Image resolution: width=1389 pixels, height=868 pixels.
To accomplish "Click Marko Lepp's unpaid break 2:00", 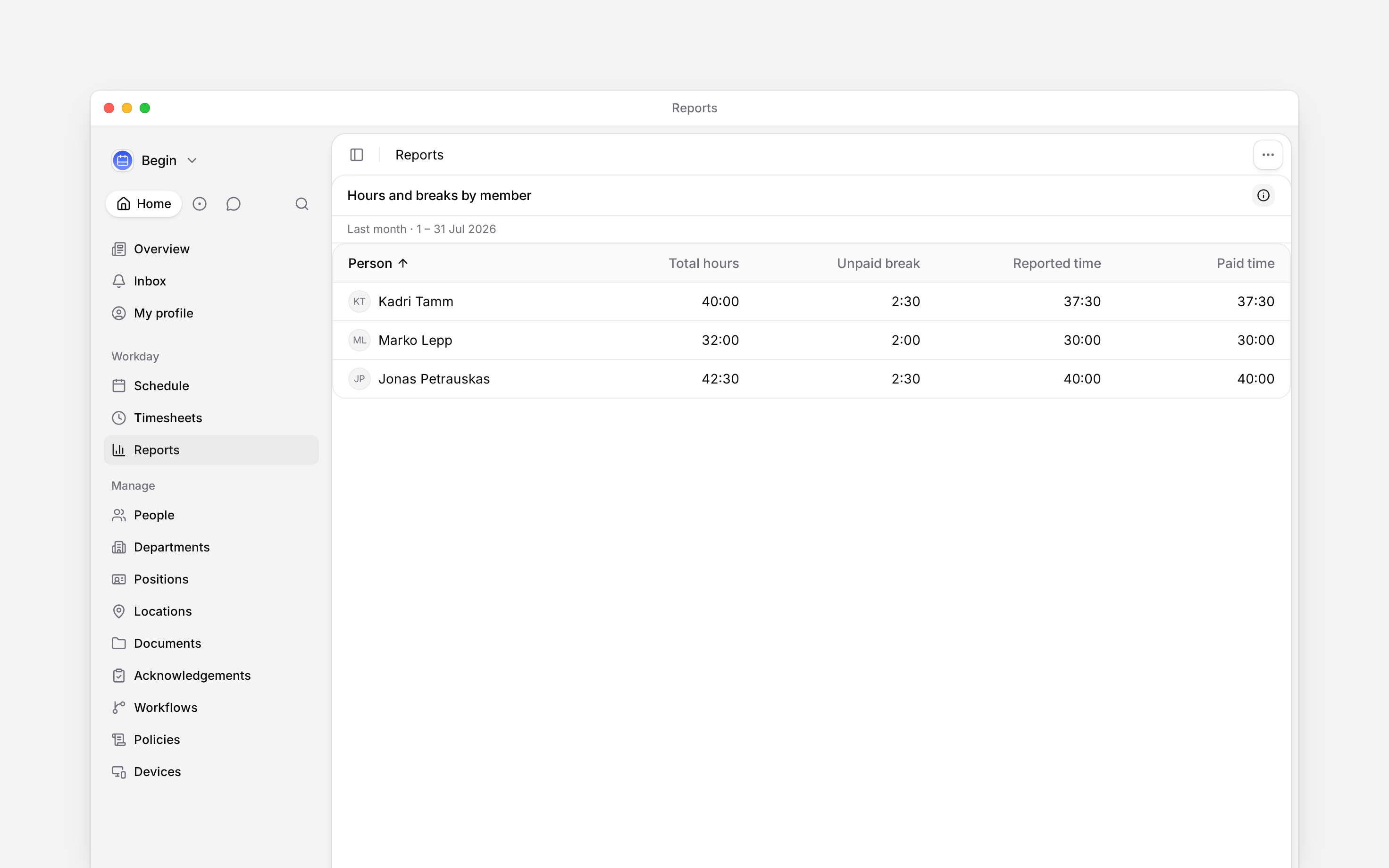I will 906,341.
